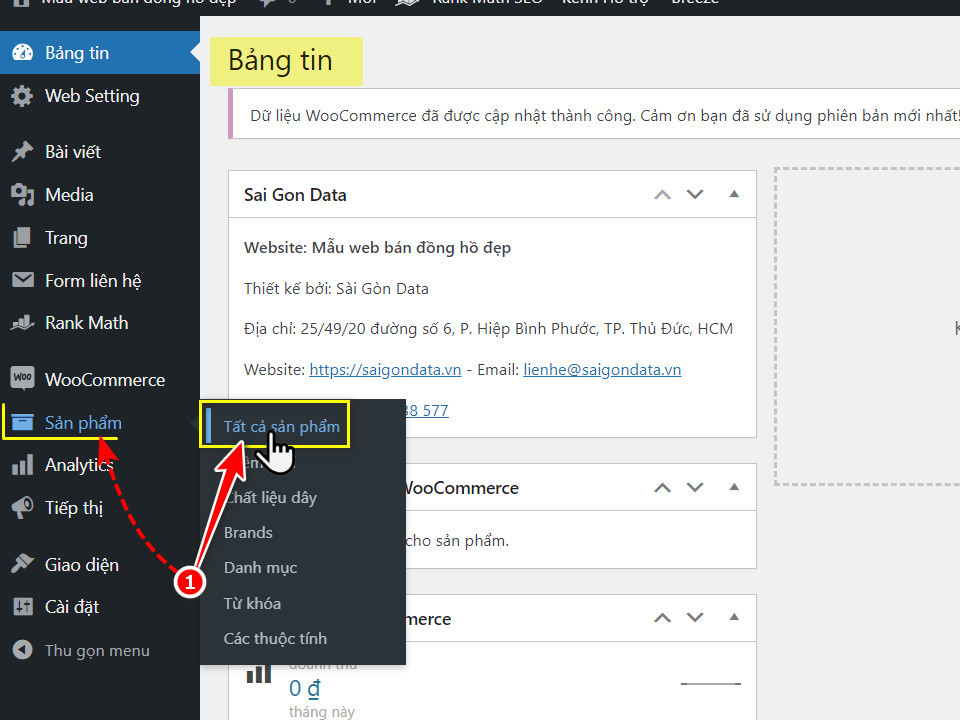Move Sai Gon Data widget up
The image size is (960, 720).
click(662, 195)
